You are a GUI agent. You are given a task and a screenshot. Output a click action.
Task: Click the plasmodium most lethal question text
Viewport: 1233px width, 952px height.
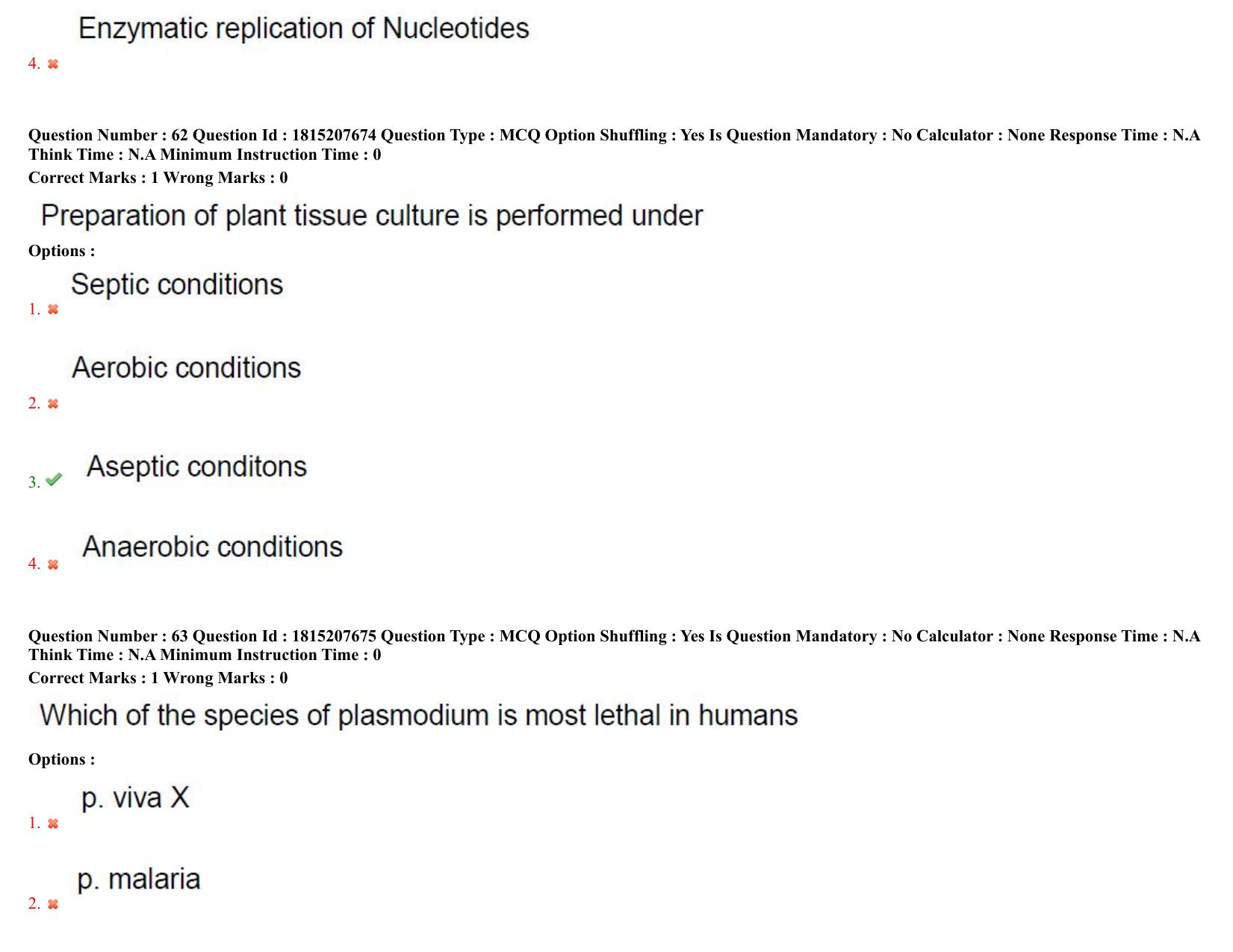click(x=419, y=715)
